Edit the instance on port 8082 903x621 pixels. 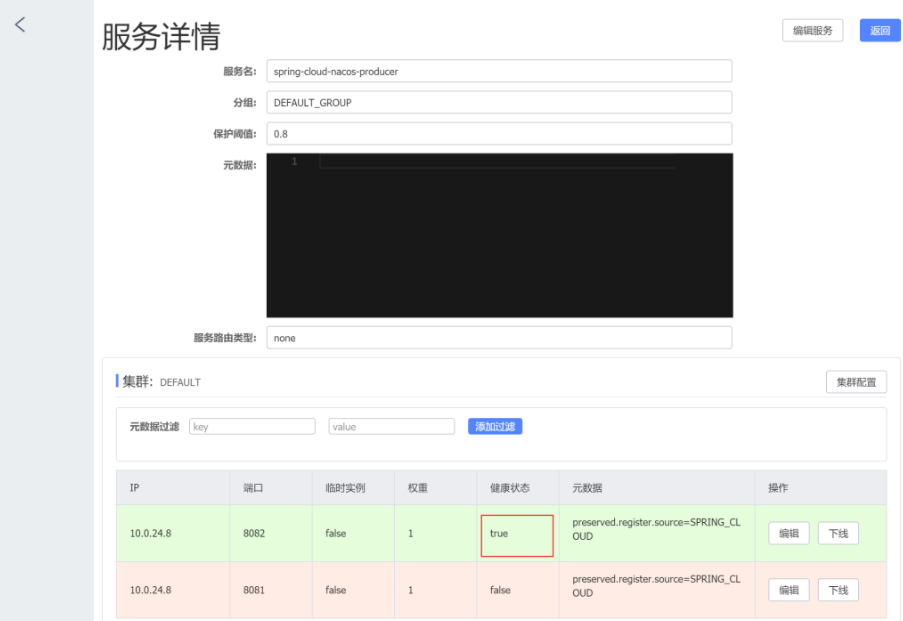tap(788, 533)
